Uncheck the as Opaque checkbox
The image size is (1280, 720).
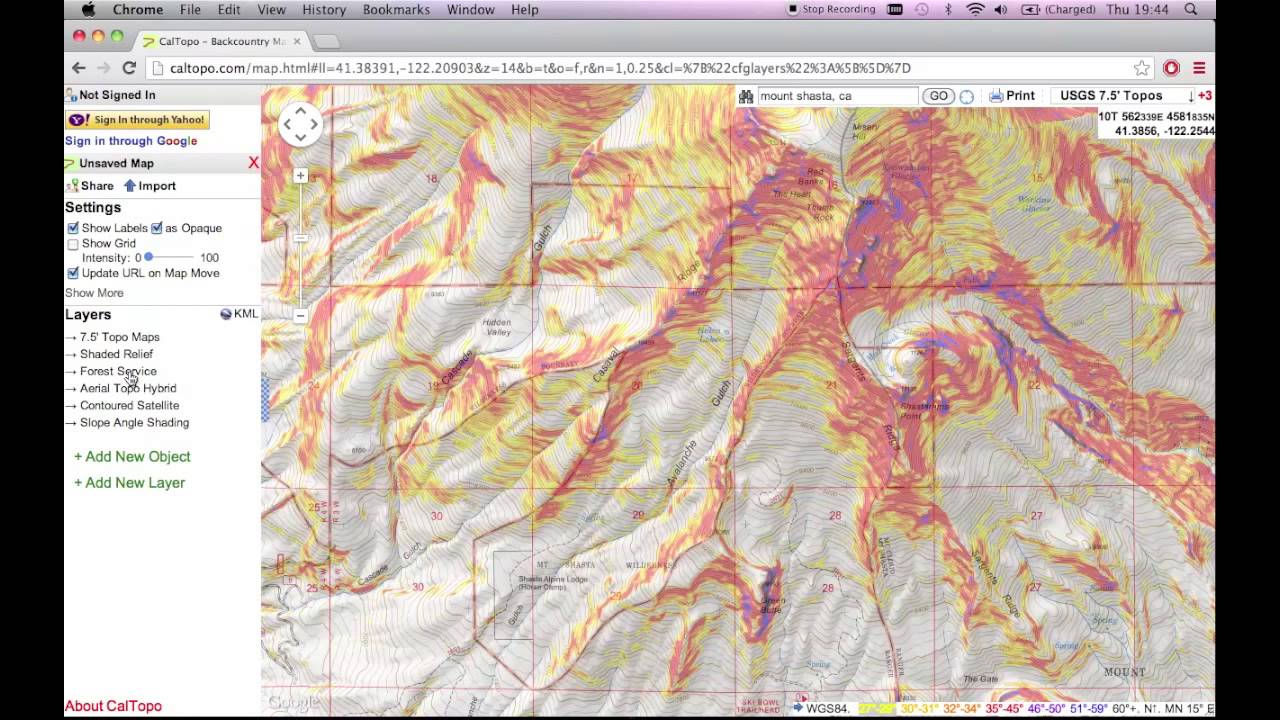pos(157,228)
